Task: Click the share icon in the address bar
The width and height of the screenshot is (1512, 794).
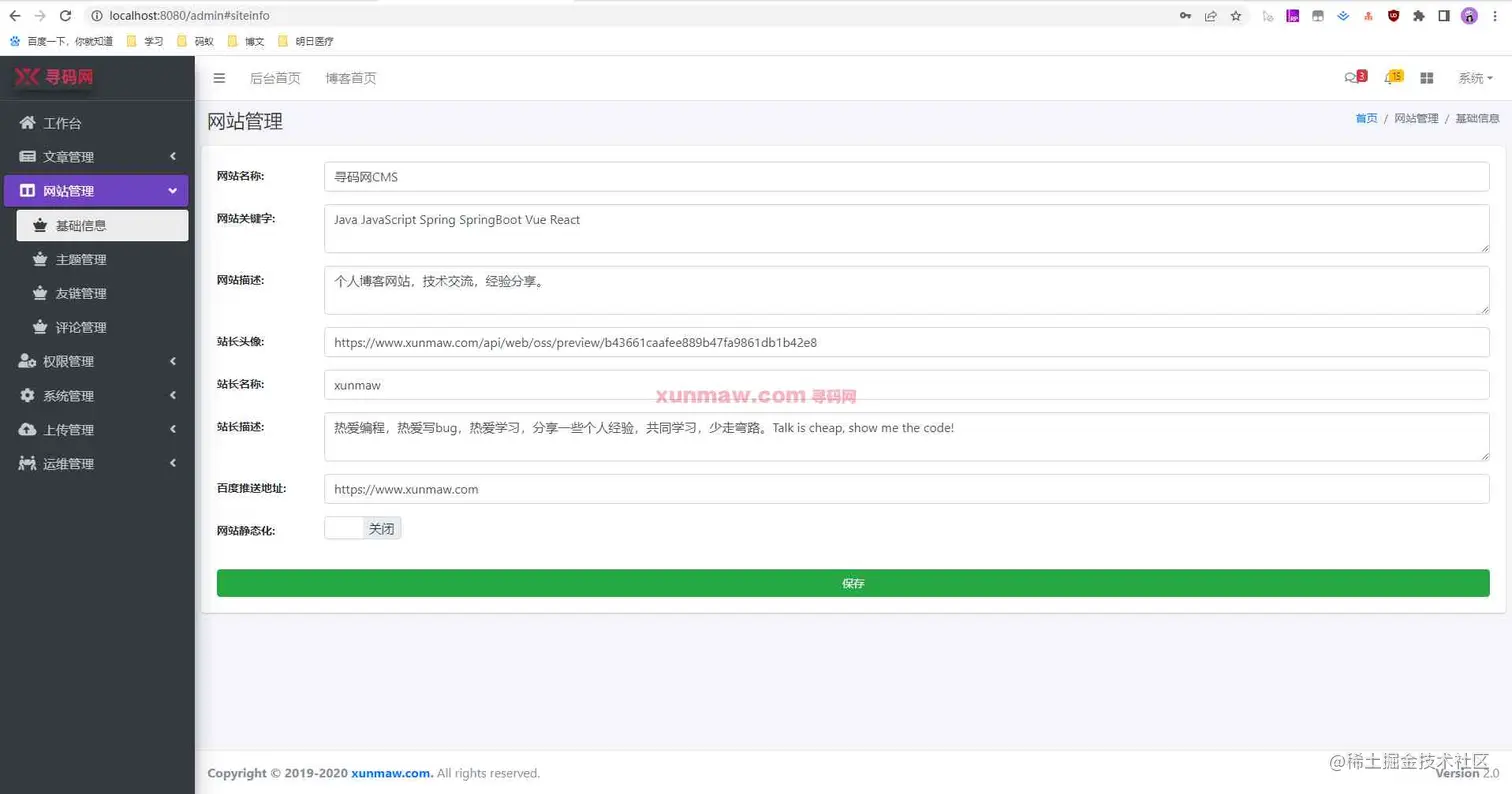Action: point(1211,16)
